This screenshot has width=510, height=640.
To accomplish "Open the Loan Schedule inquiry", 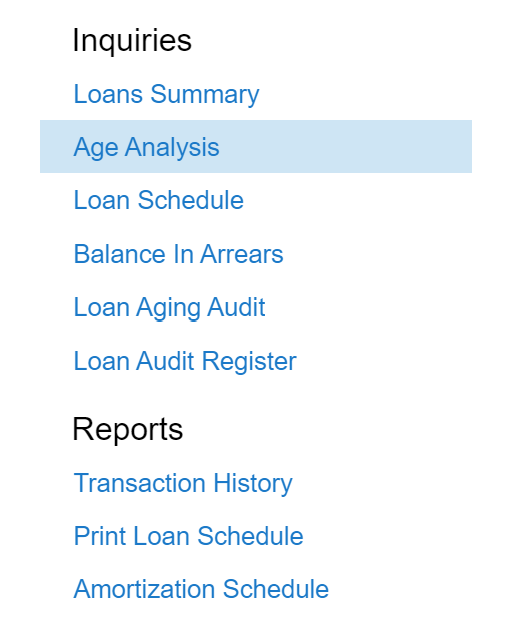I will point(158,200).
